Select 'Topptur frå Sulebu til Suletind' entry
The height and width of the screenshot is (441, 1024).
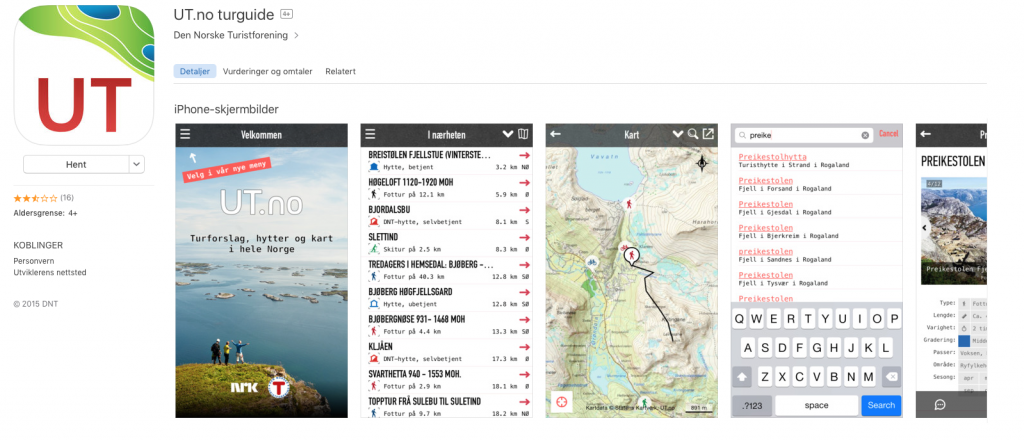(x=447, y=406)
